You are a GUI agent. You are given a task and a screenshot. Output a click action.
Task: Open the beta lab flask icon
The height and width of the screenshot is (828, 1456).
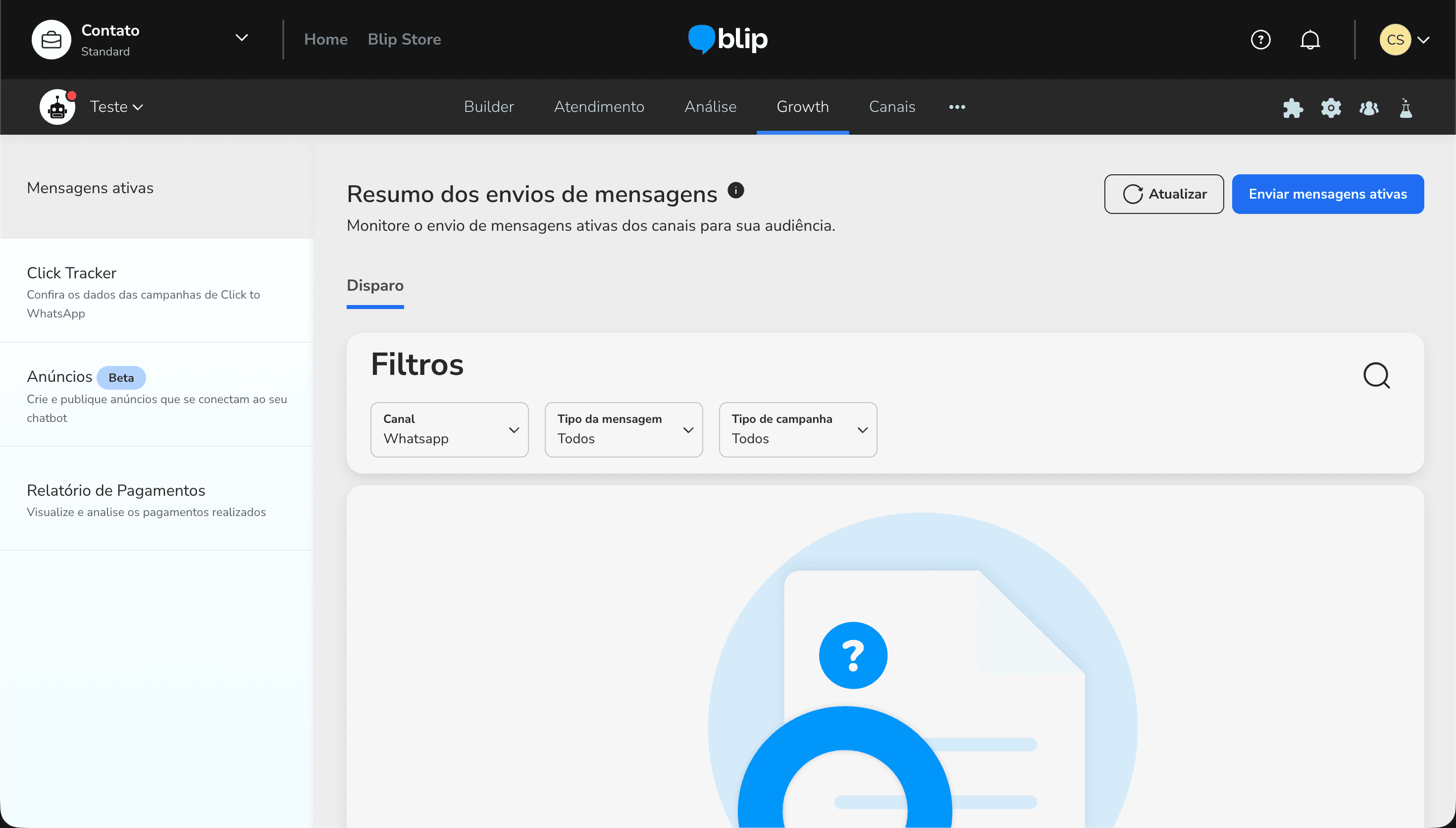[x=1406, y=107]
